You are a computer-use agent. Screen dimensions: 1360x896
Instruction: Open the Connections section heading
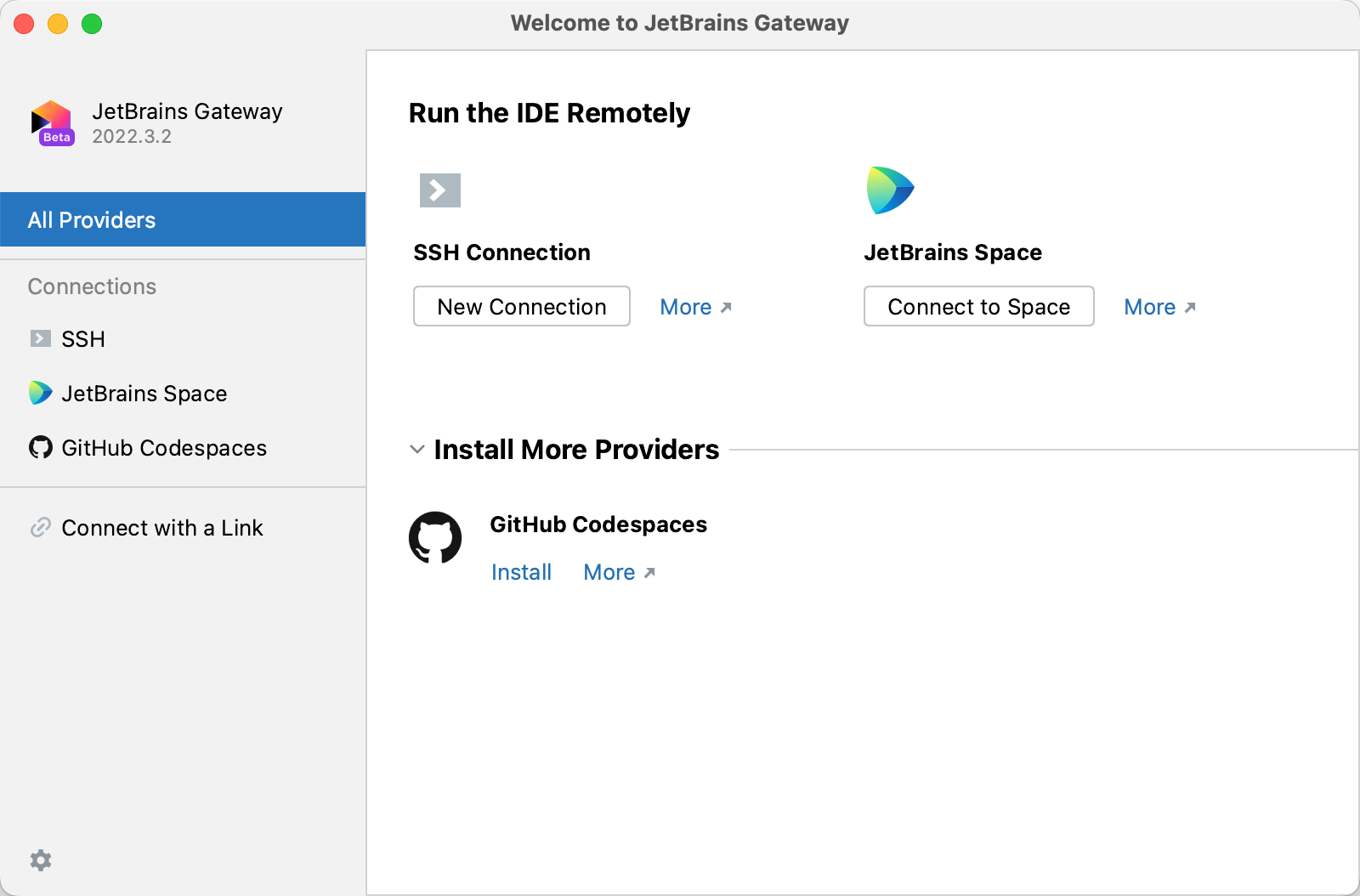point(91,286)
